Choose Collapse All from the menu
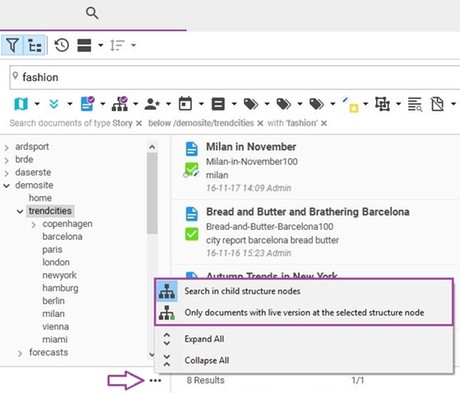Image resolution: width=460 pixels, height=393 pixels. point(207,360)
